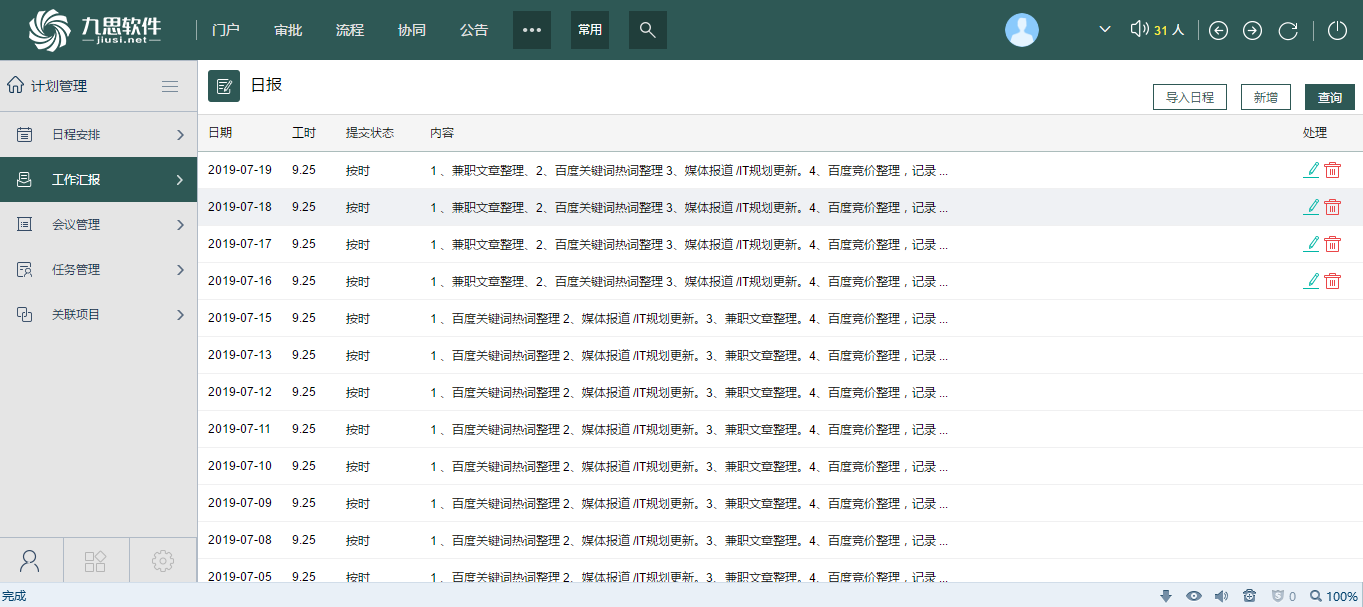Screen dimensions: 1363x607
Task: Click the 100% zoom control in status bar
Action: (x=1333, y=596)
